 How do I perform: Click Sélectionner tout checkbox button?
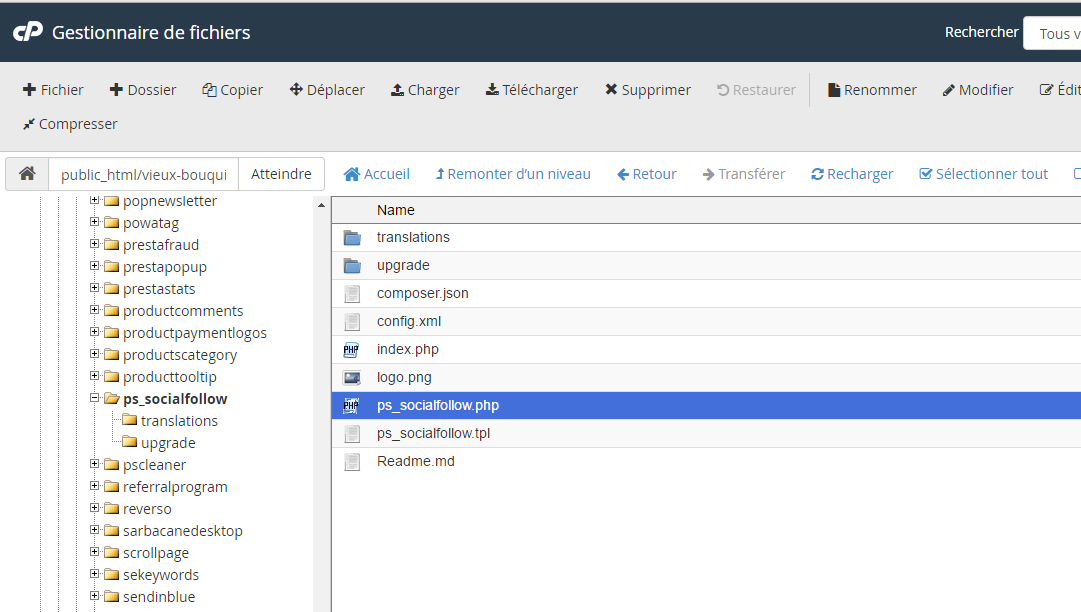click(983, 174)
